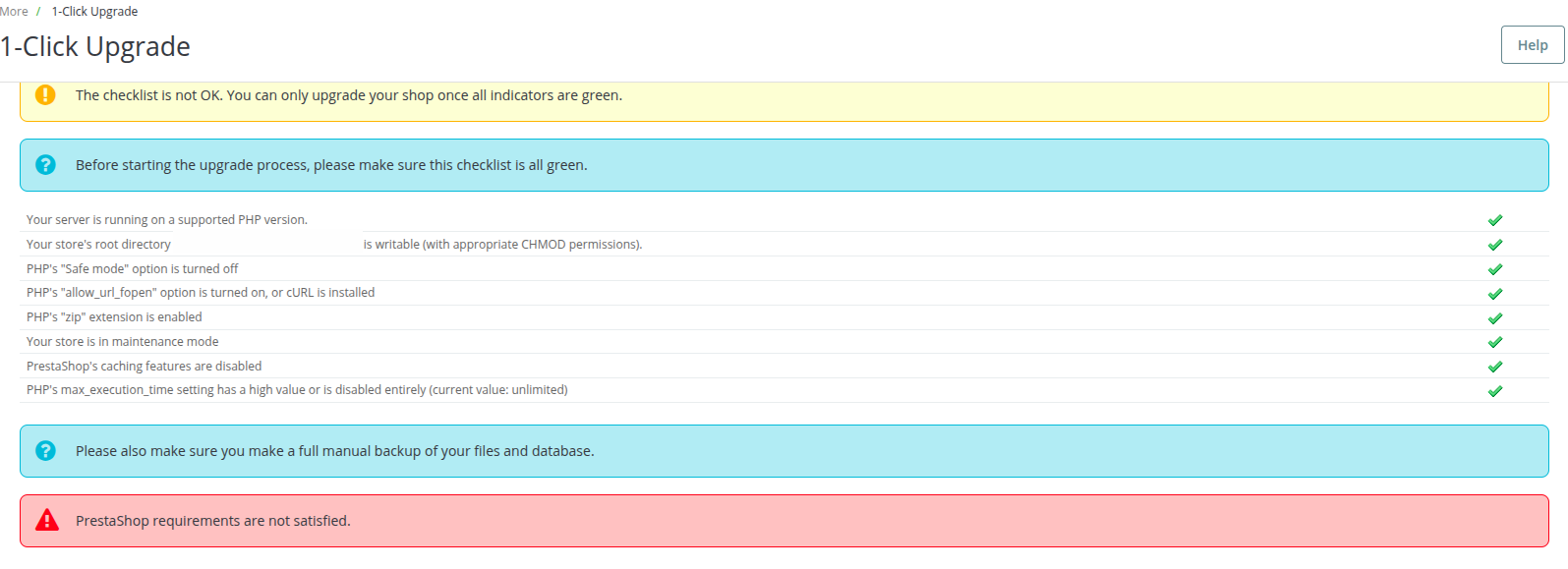Click the green checkmark for zip extension
1568x569 pixels.
(x=1494, y=318)
